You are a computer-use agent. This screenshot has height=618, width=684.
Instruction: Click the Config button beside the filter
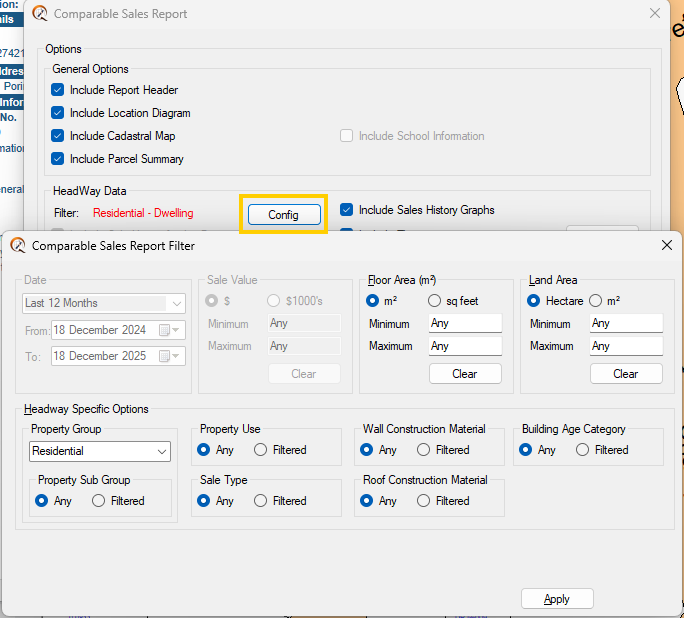285,214
